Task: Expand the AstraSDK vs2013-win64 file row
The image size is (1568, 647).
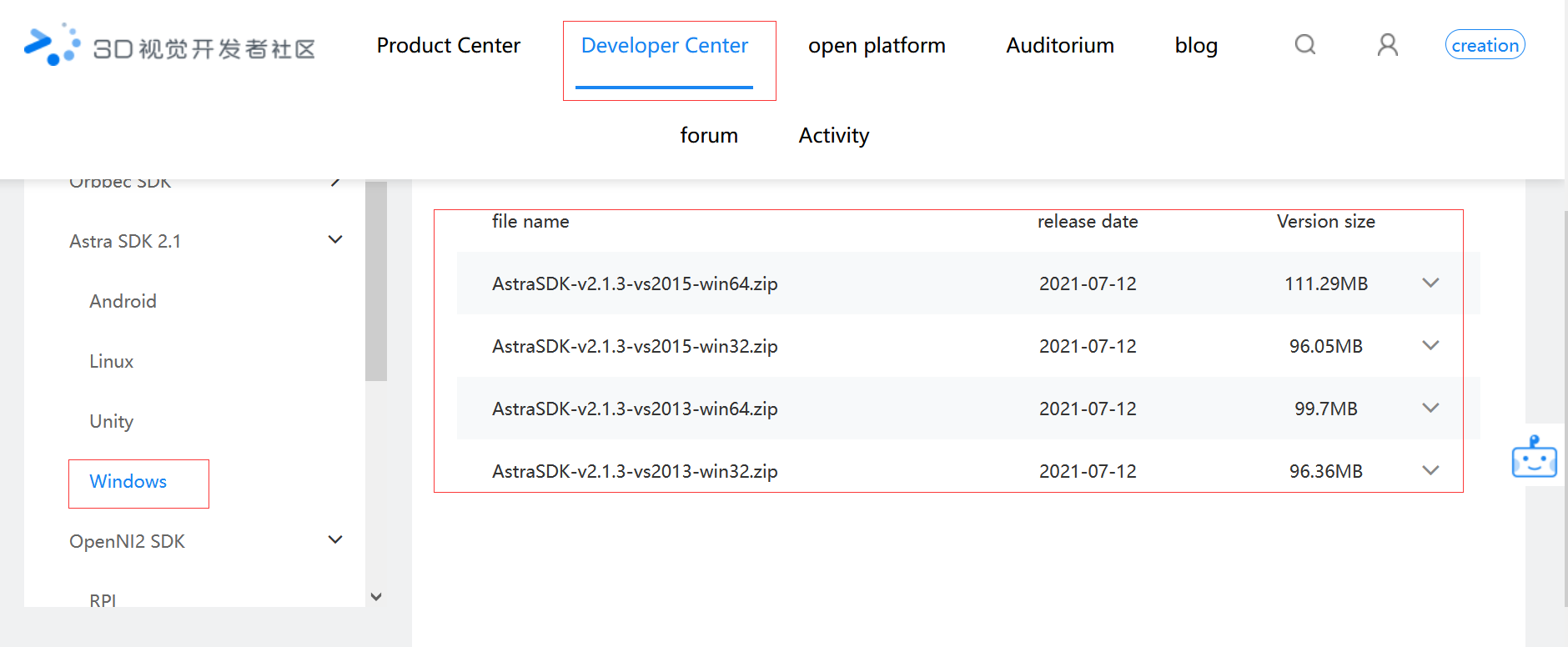Action: [x=1430, y=409]
